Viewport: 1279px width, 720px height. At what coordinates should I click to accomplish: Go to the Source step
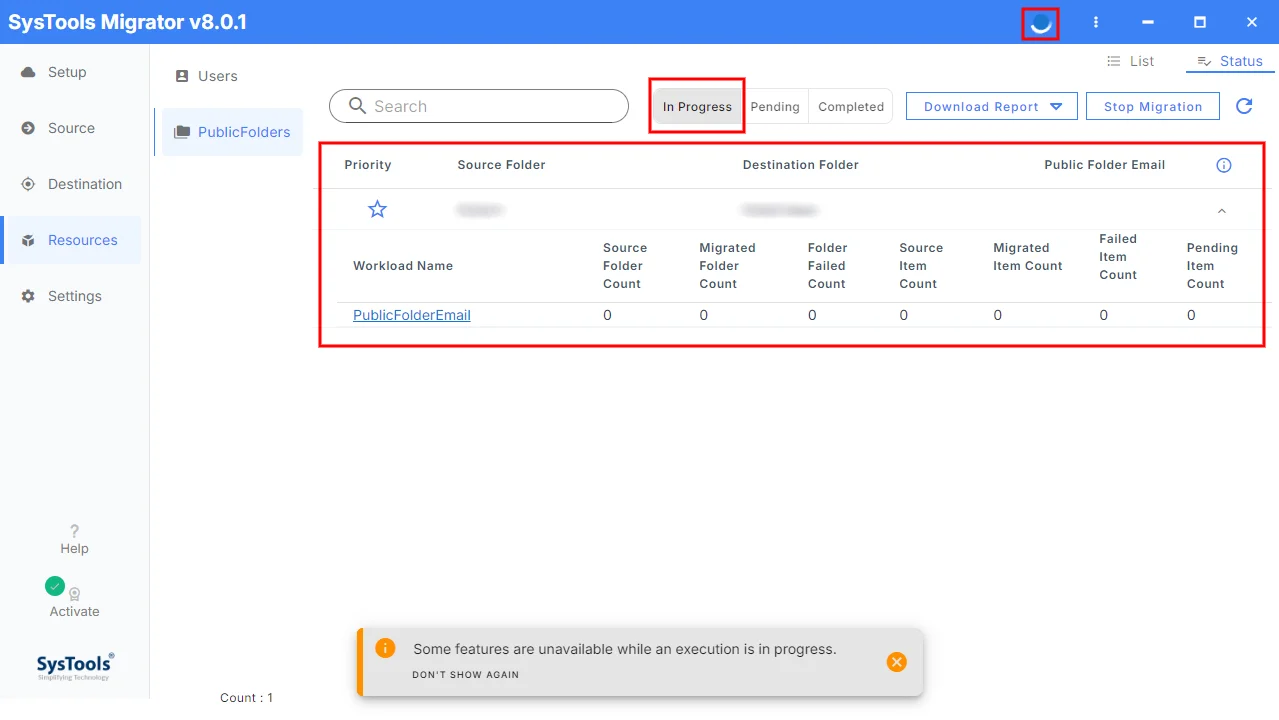click(x=71, y=128)
